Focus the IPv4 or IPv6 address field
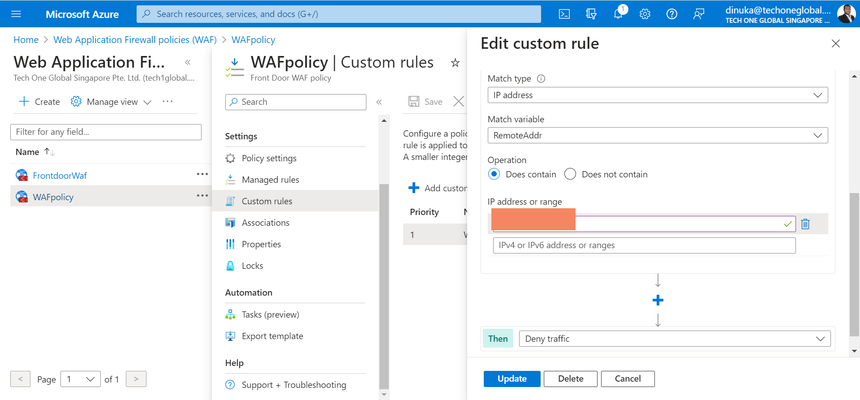This screenshot has height=400, width=860. [644, 245]
